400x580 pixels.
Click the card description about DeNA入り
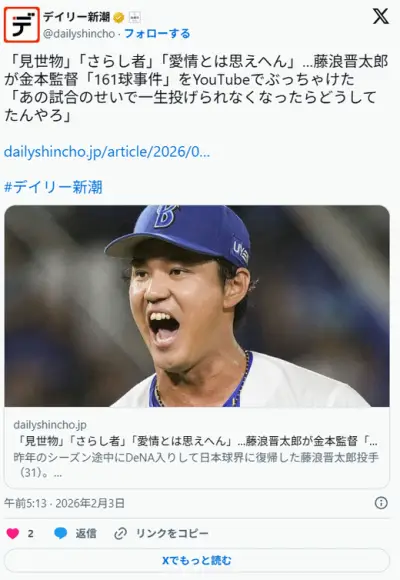196,465
